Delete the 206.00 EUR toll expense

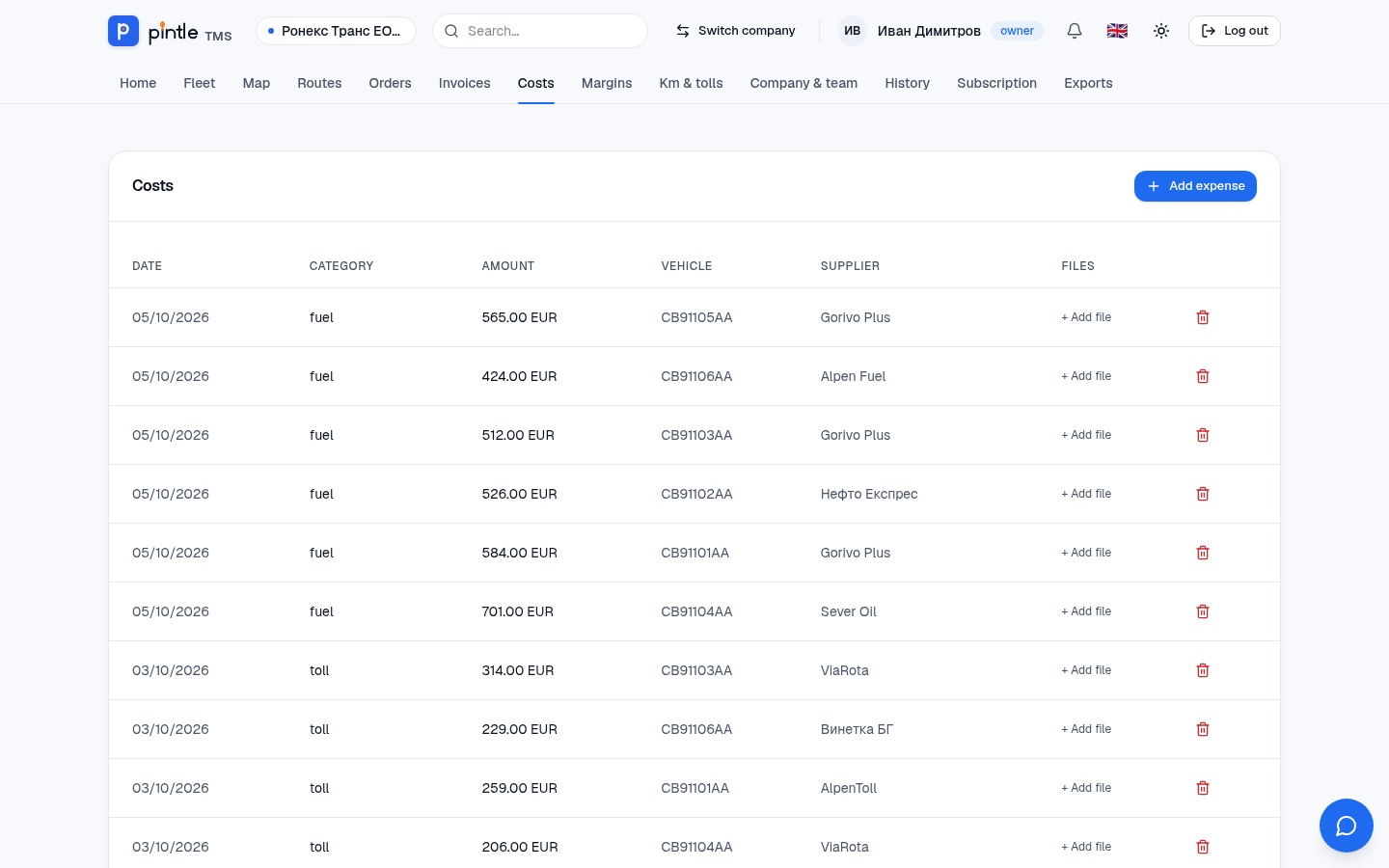[1203, 847]
